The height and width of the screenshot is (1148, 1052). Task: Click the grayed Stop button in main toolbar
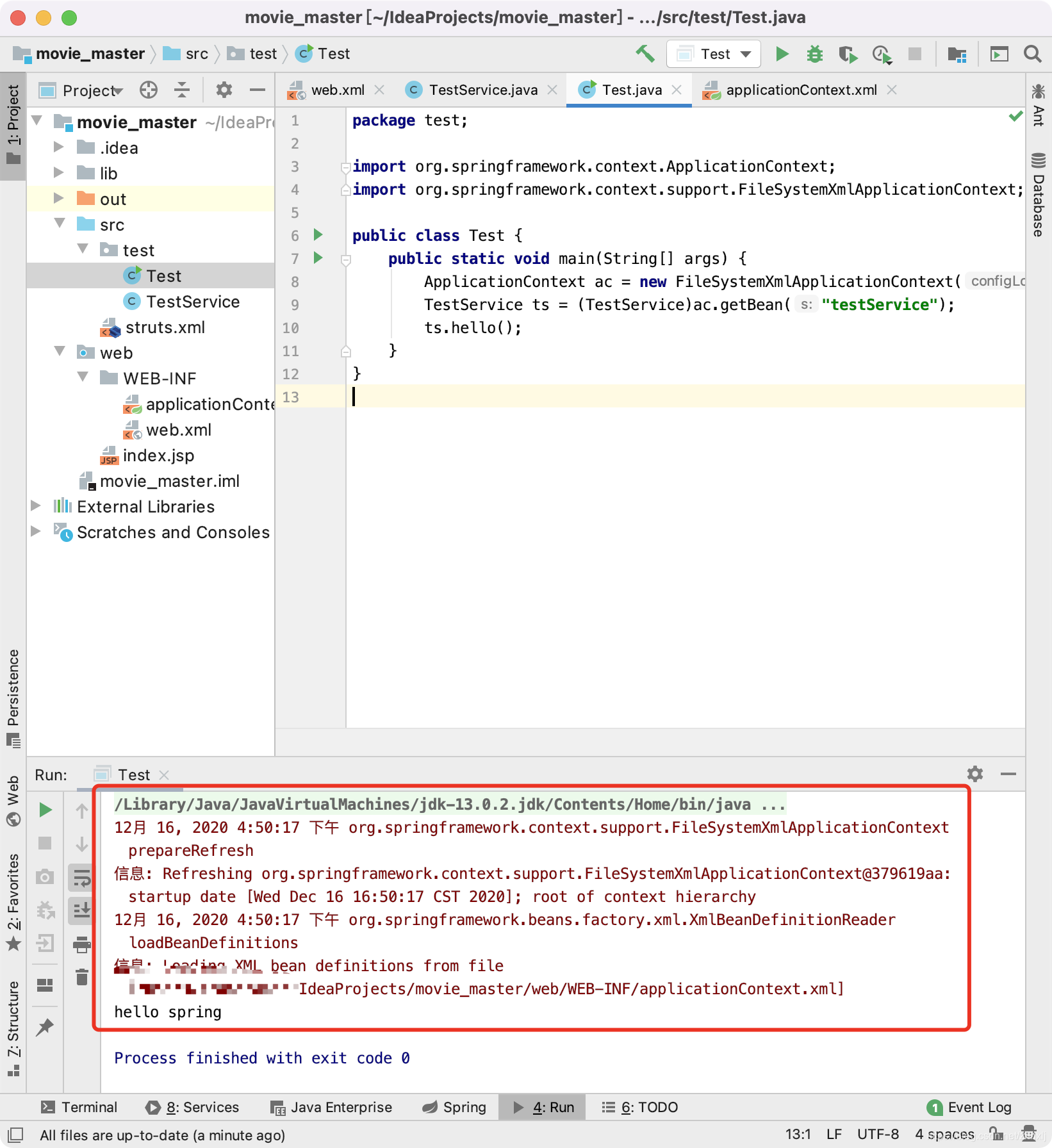pyautogui.click(x=915, y=54)
